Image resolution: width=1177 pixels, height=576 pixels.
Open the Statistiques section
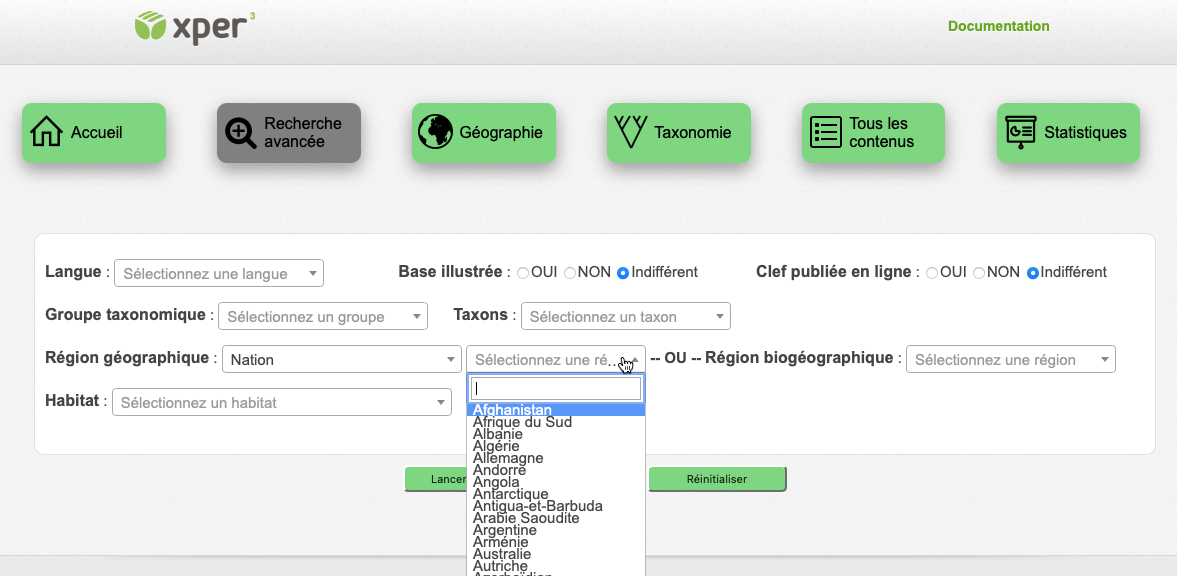[x=1068, y=133]
